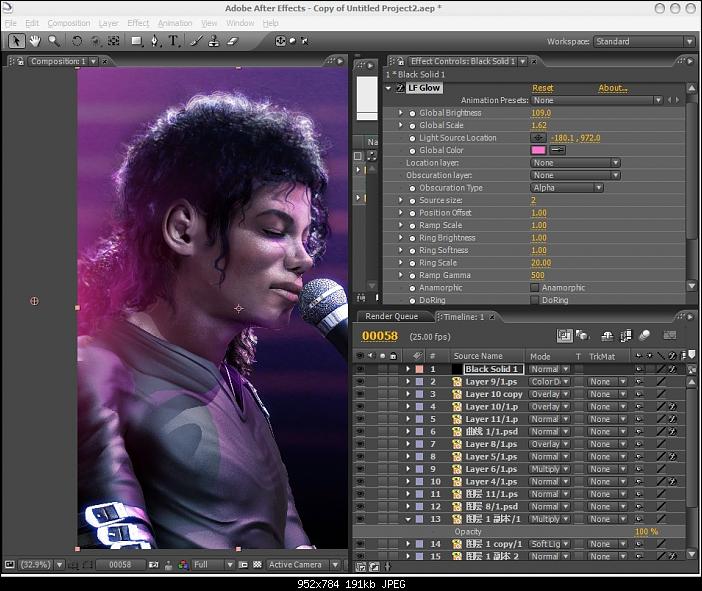The width and height of the screenshot is (702, 591).
Task: Select the Eraser tool
Action: (232, 41)
